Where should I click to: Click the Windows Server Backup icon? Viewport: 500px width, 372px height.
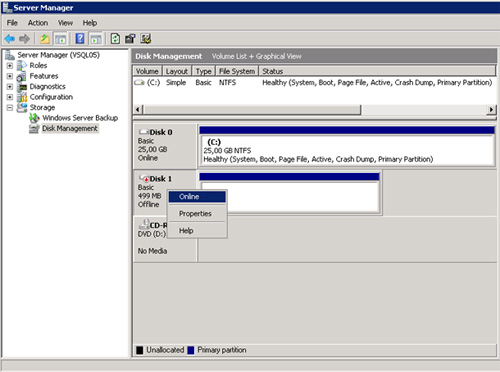(x=34, y=118)
